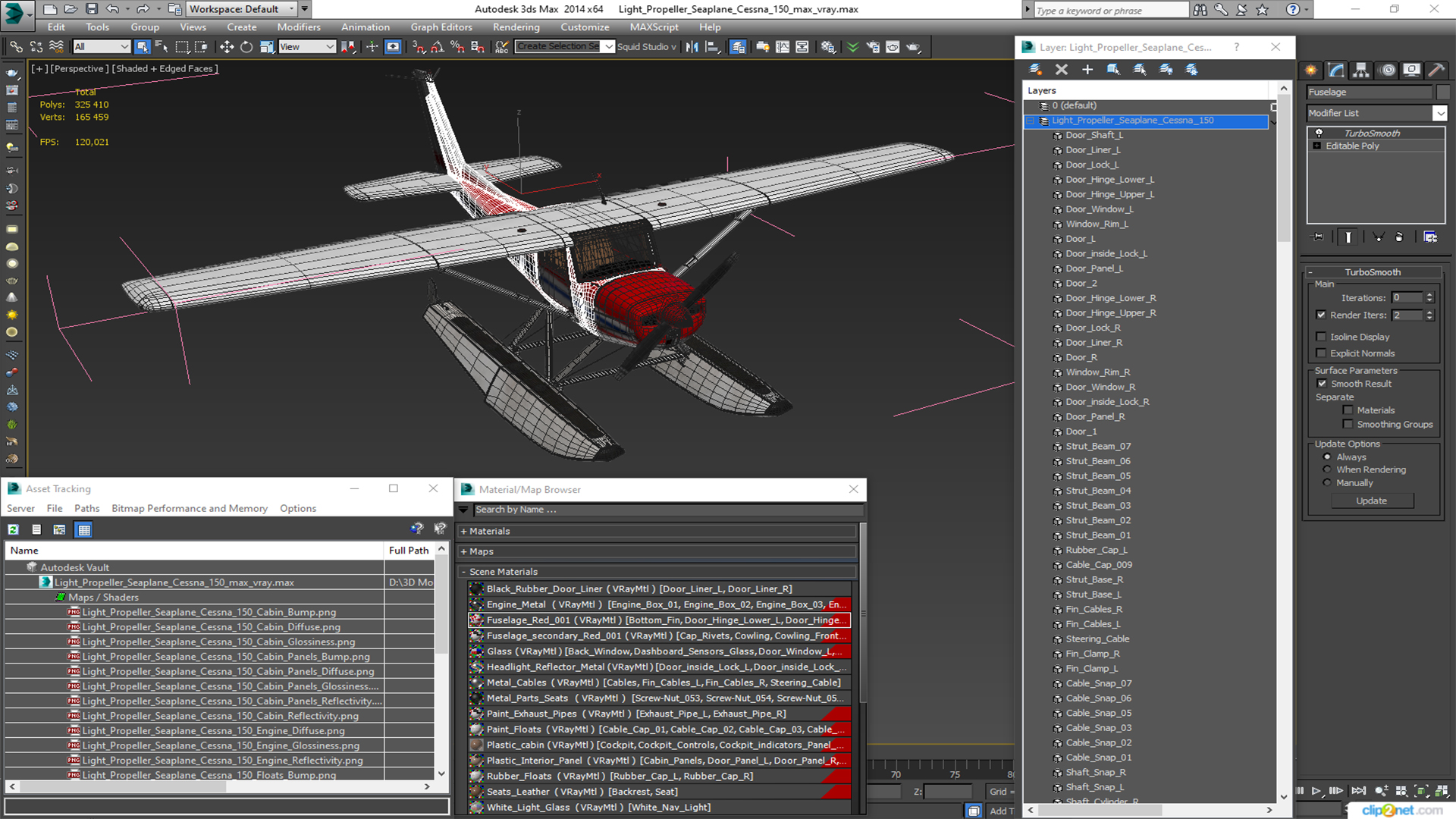Enable the Explicit Normals checkbox
The height and width of the screenshot is (819, 1456).
[x=1321, y=353]
